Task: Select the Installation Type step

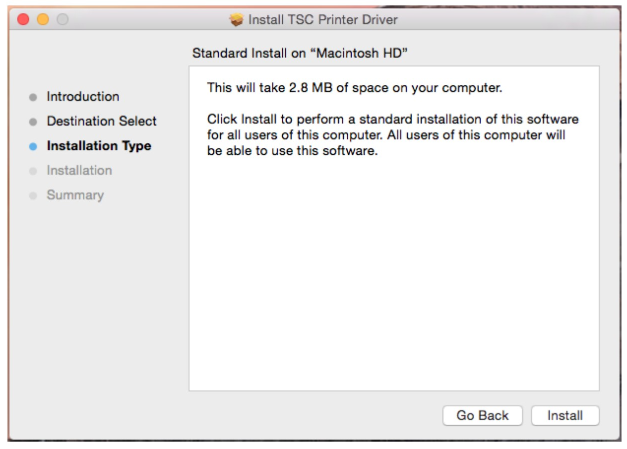Action: (99, 146)
